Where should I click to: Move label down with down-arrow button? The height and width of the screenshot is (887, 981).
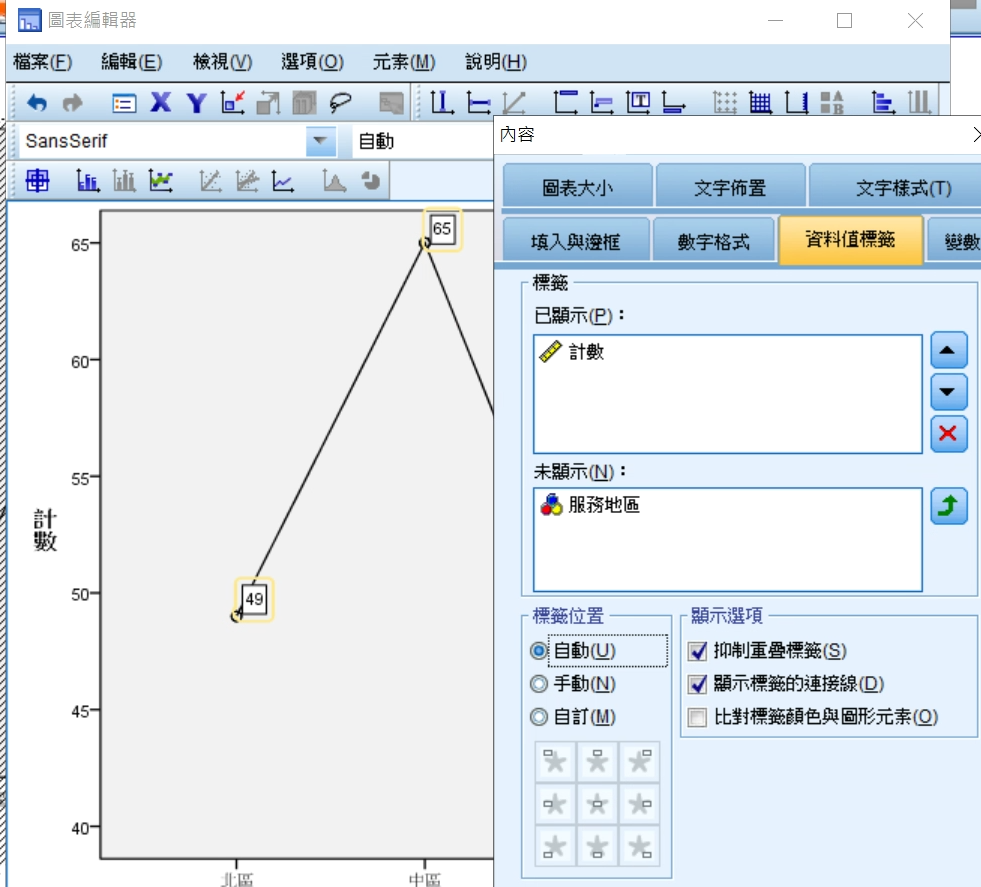(948, 392)
